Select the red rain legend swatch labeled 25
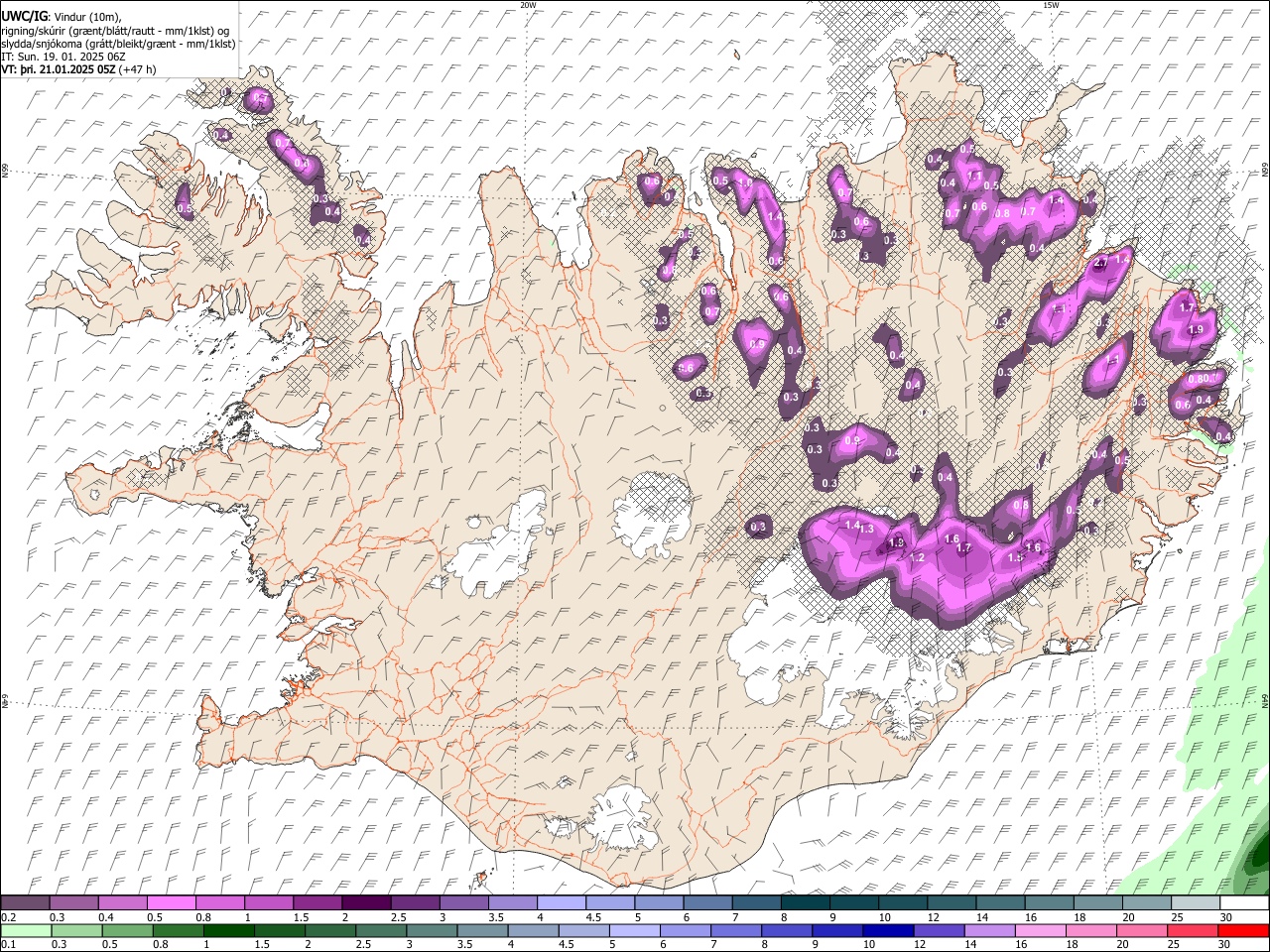1270x952 pixels. coord(1192,930)
